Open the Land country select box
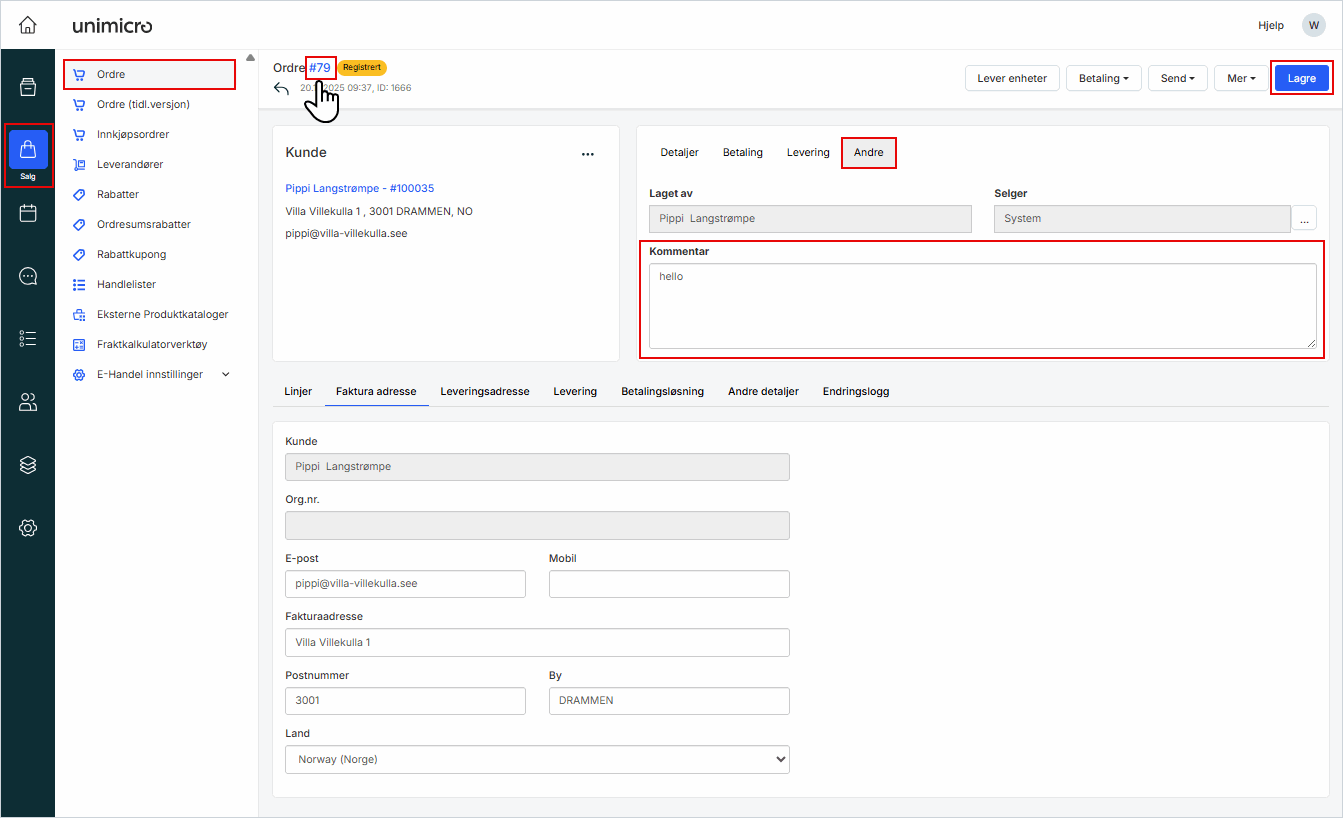Viewport: 1343px width, 818px height. coord(537,759)
